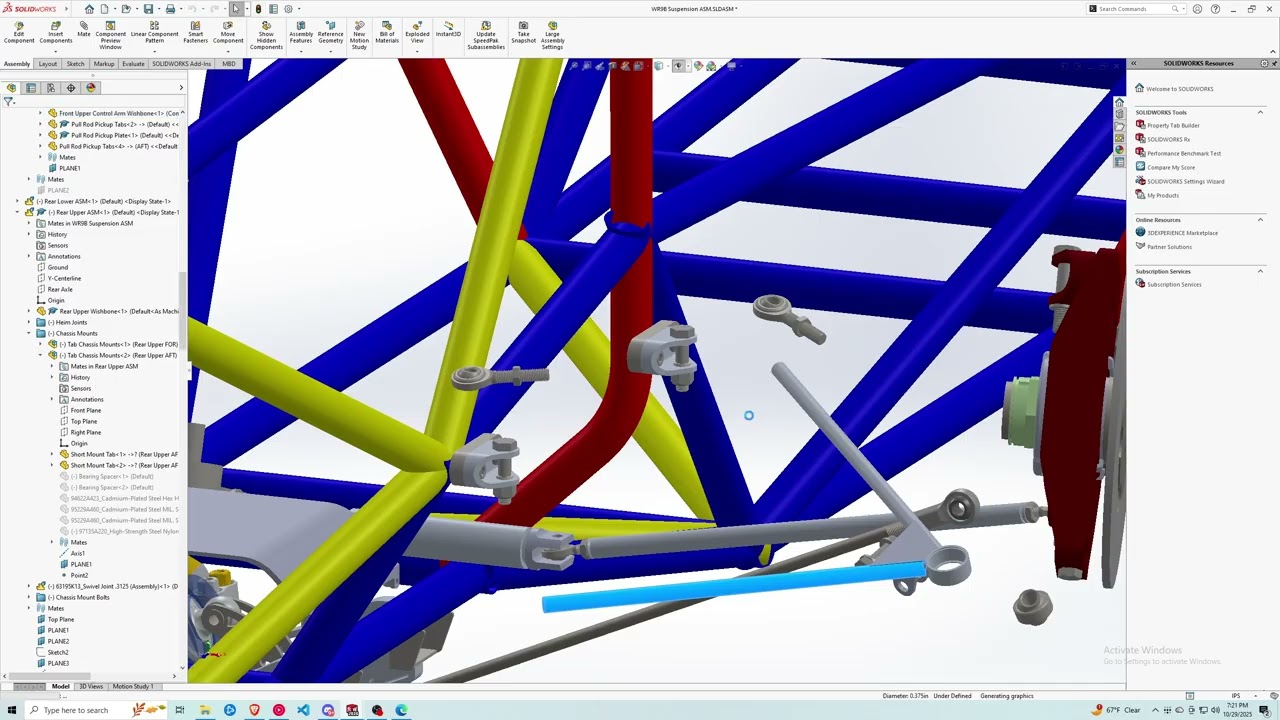Image resolution: width=1280 pixels, height=720 pixels.
Task: Expand Chassis Mount Bolts folder
Action: coord(29,597)
